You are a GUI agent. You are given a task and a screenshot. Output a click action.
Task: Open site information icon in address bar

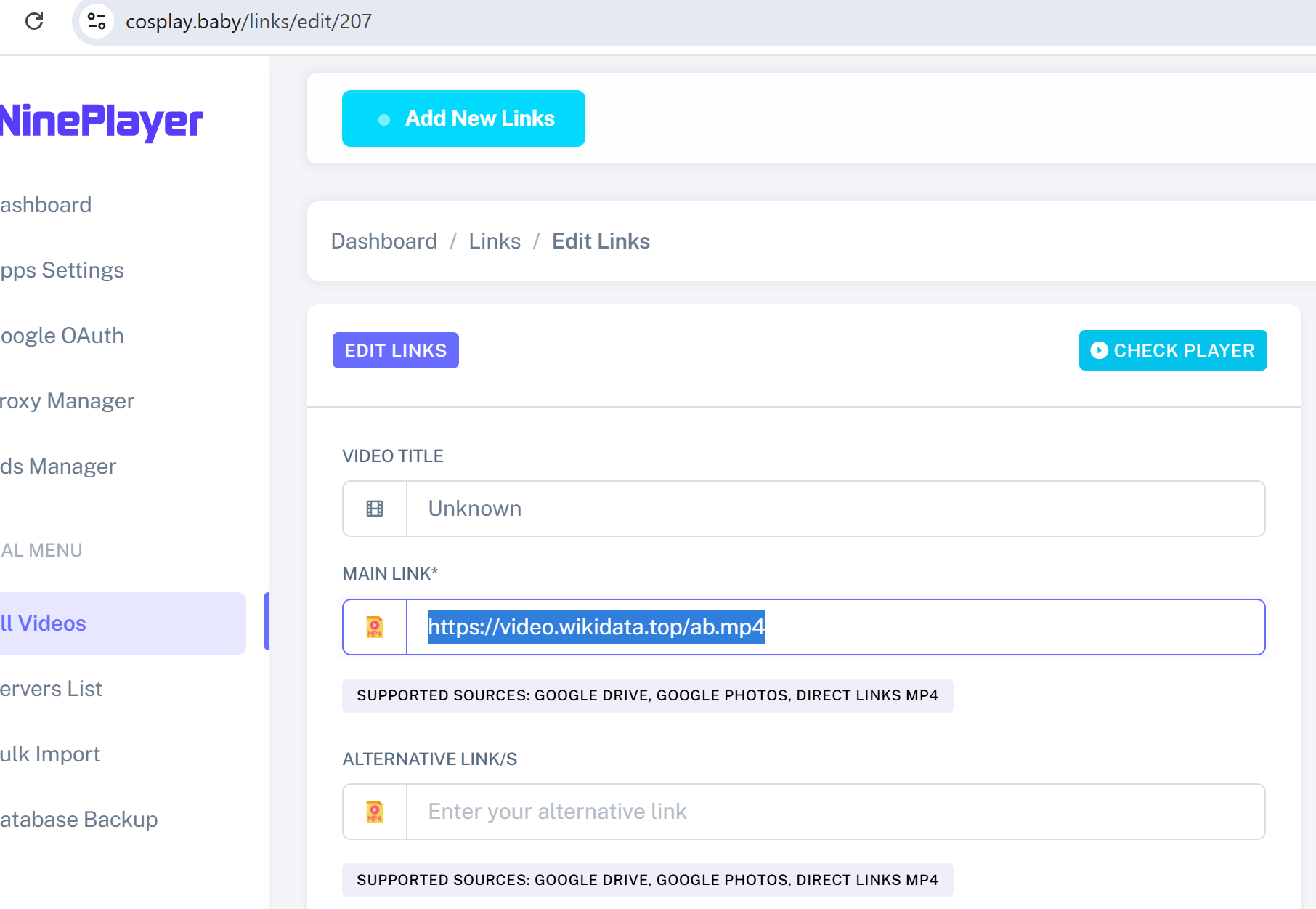tap(97, 21)
